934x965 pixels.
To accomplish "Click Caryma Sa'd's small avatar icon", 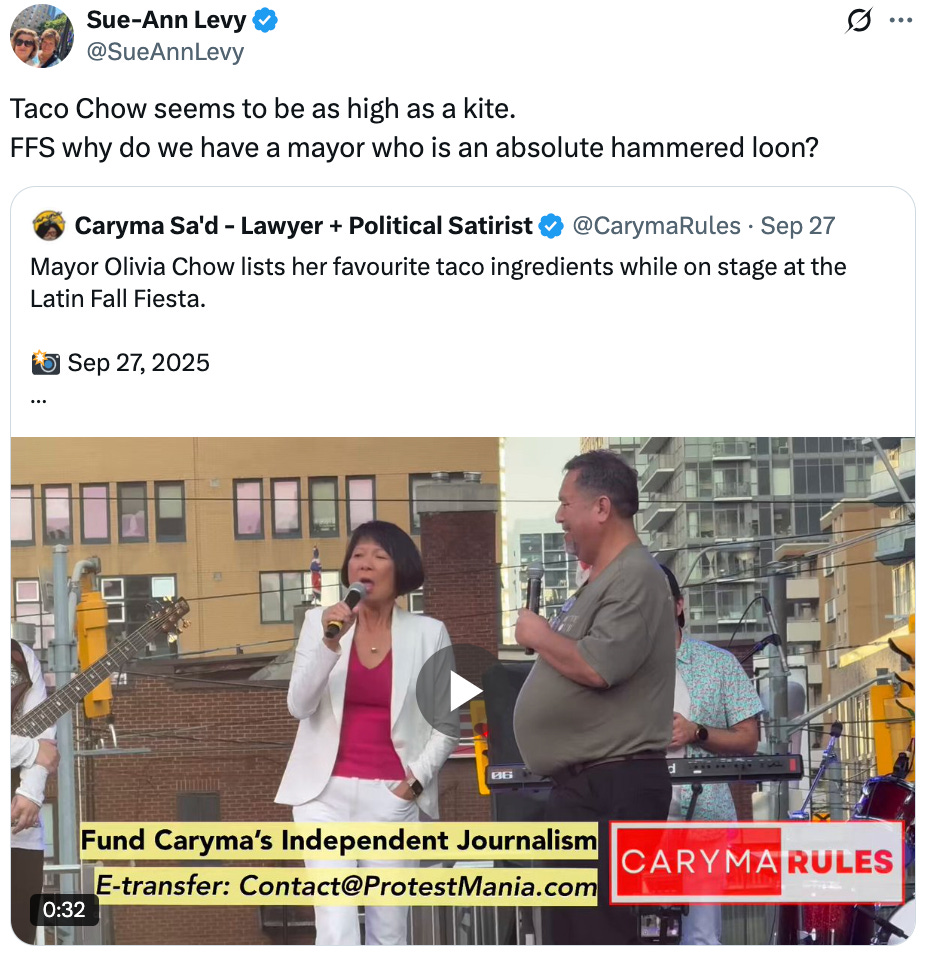I will point(49,226).
